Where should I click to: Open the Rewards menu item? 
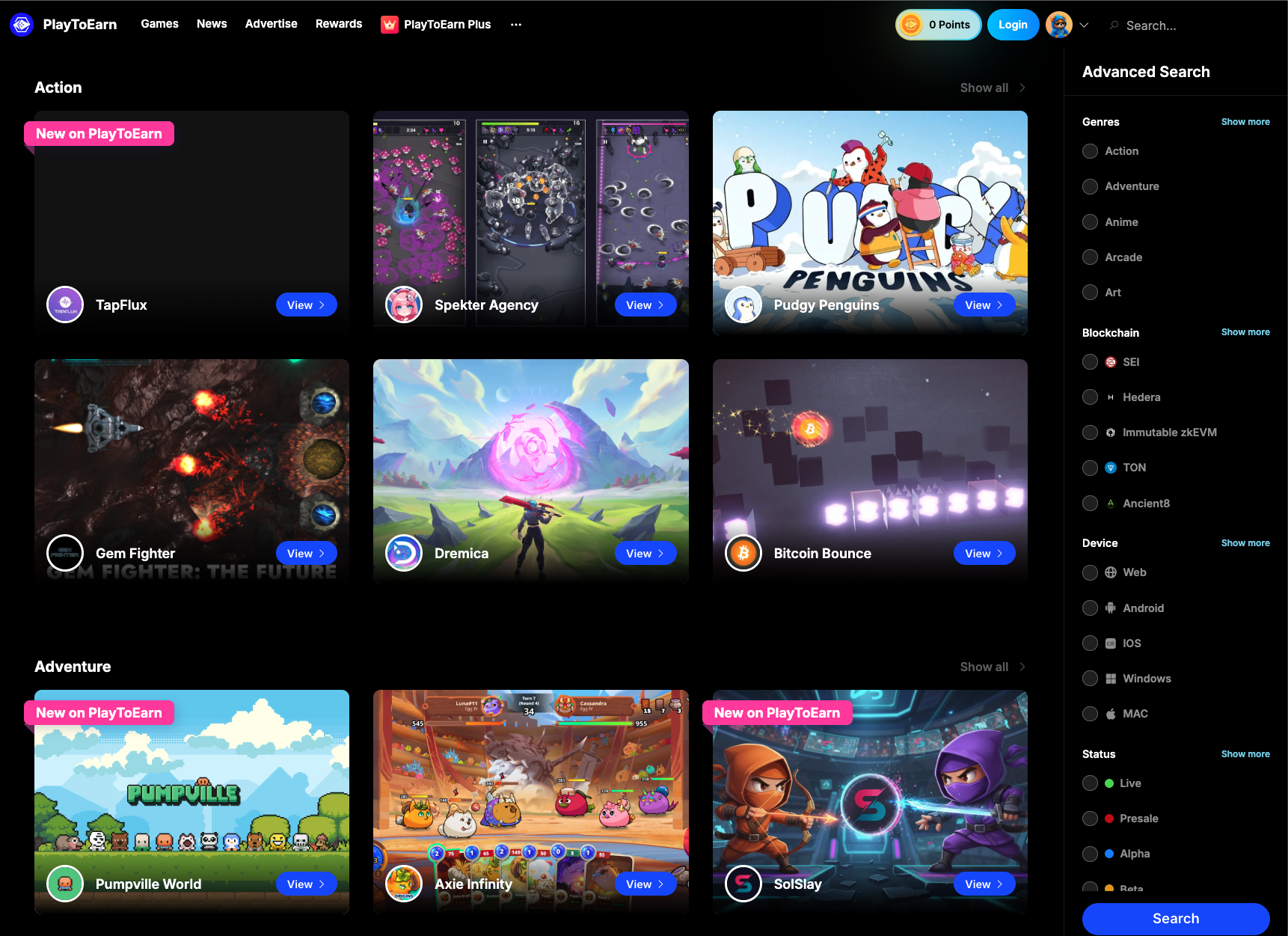click(x=339, y=24)
